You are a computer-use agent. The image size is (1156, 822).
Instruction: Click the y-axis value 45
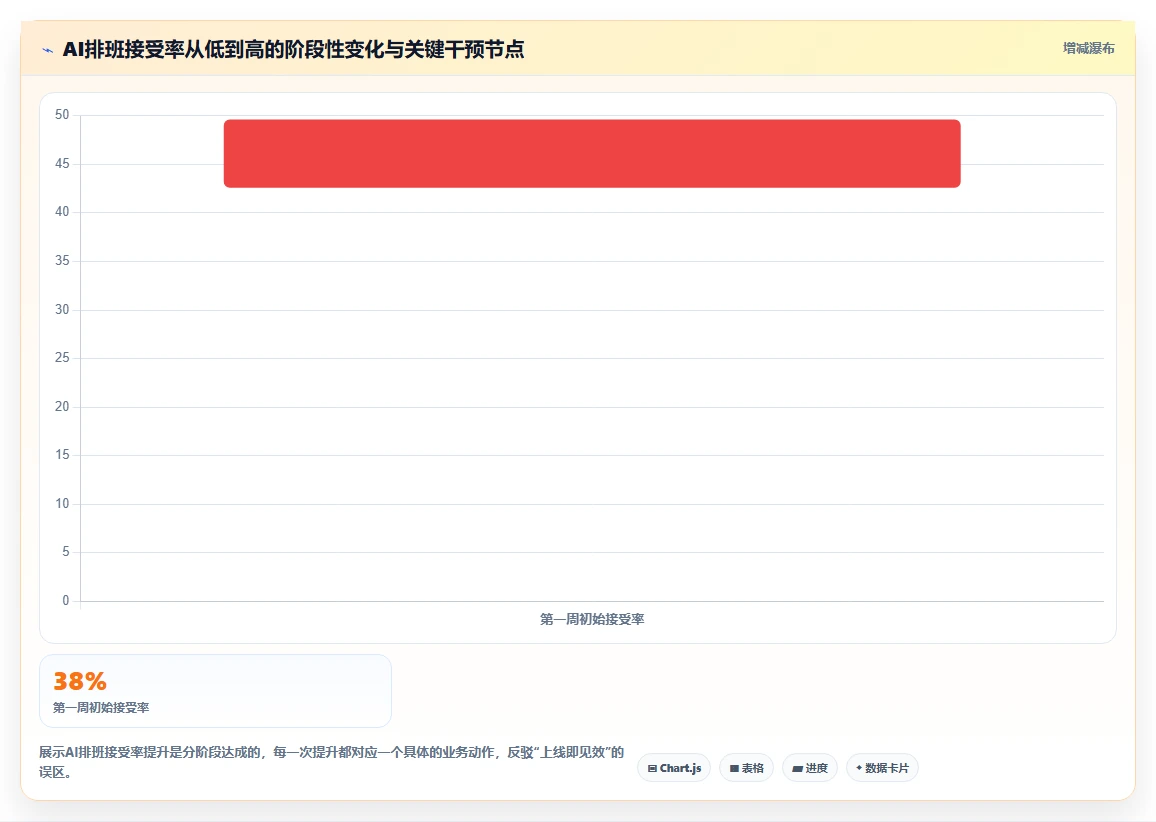click(x=62, y=163)
